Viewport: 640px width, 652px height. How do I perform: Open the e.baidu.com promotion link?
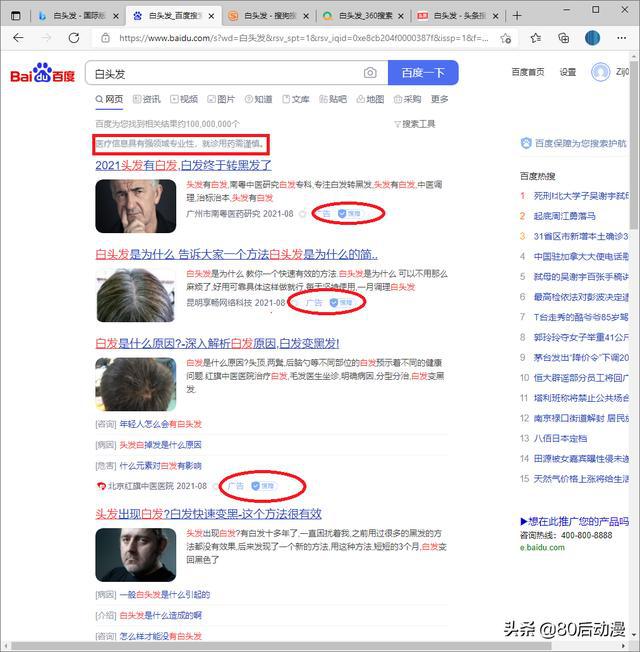pyautogui.click(x=542, y=548)
